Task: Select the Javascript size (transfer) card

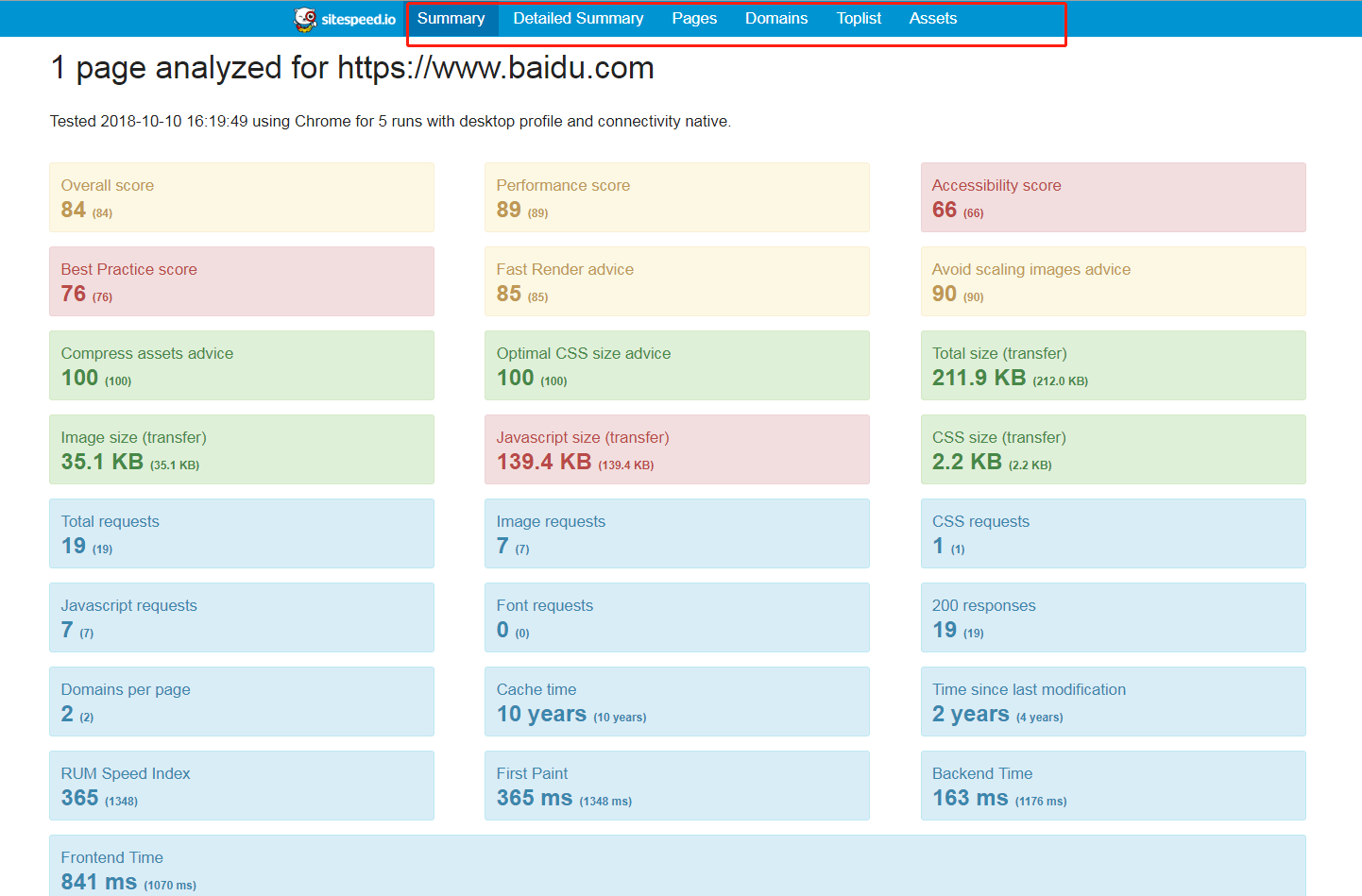Action: (677, 449)
